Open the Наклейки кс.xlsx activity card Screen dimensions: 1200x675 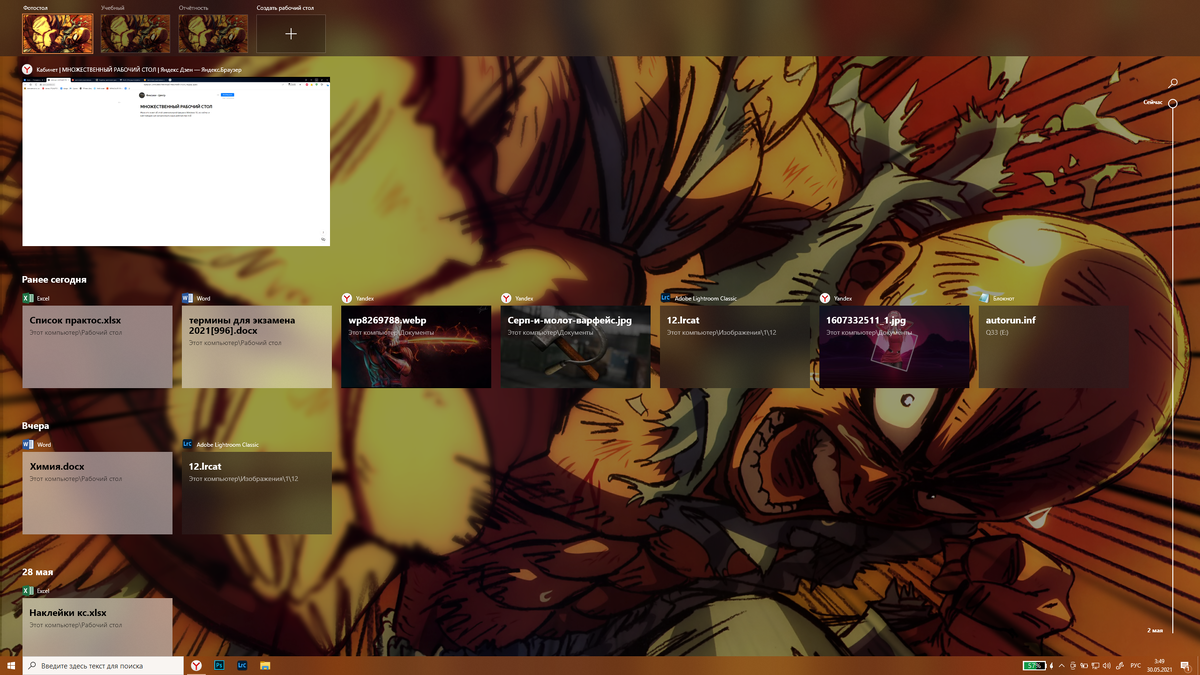coord(97,627)
